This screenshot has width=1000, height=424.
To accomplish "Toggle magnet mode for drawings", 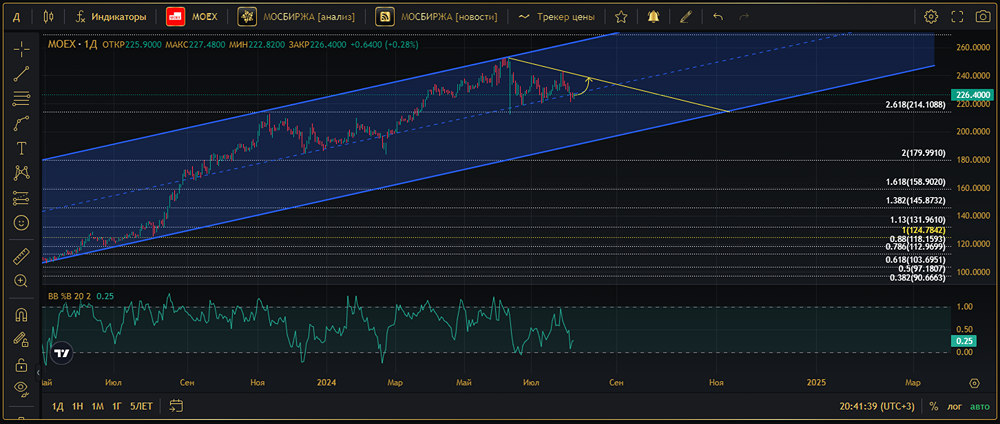I will tap(21, 314).
